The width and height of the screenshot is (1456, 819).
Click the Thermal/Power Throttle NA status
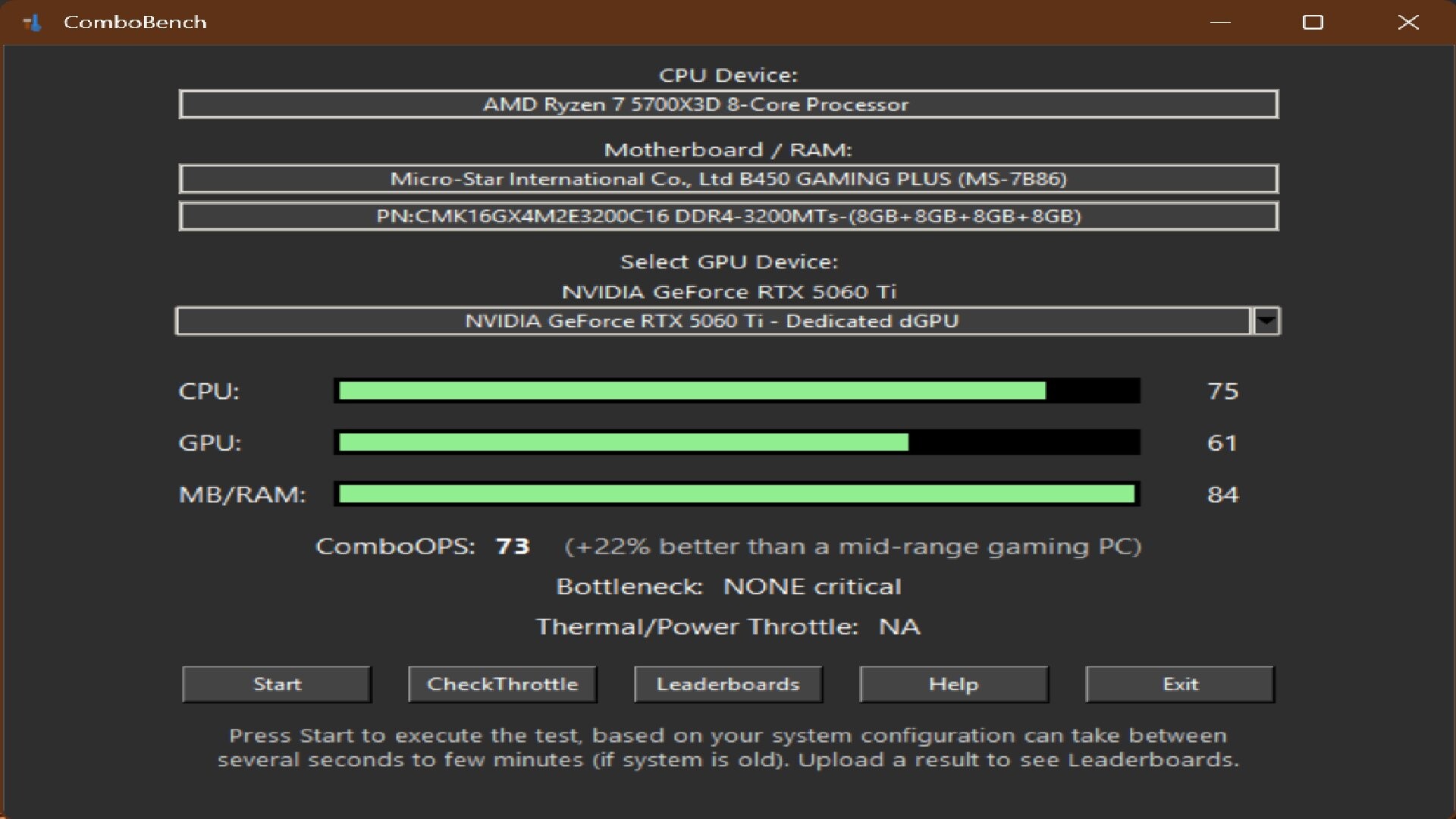[899, 627]
